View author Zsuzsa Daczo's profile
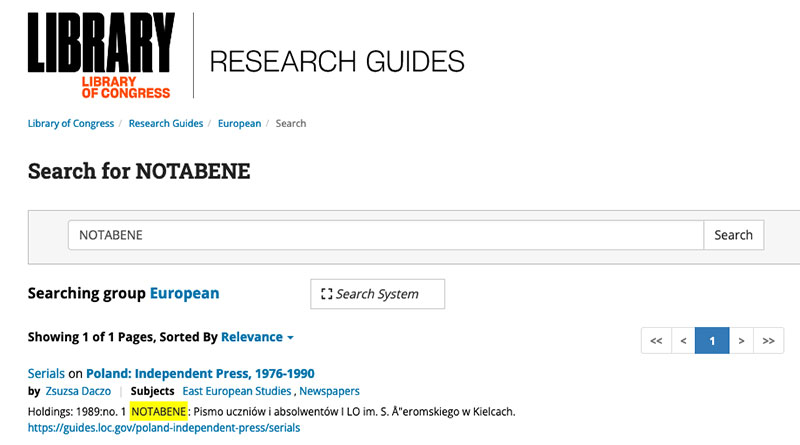This screenshot has width=800, height=445. tap(78, 391)
